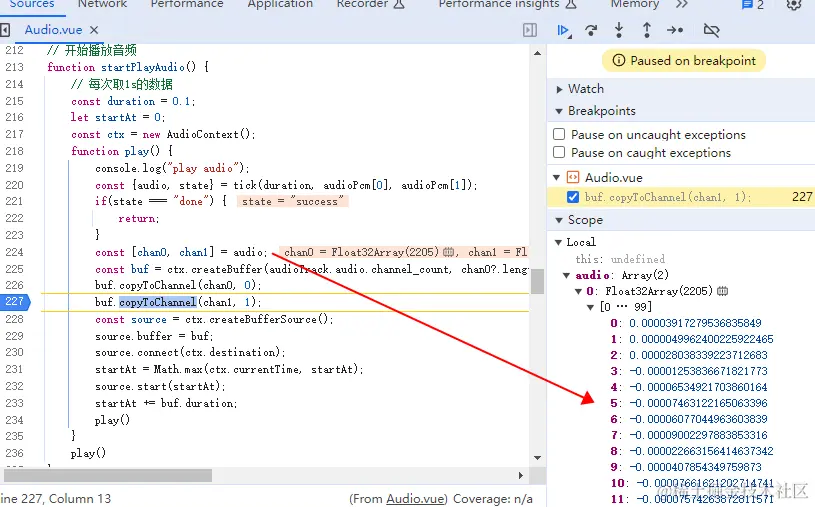Click startPlayAudio function name on line 213

[143, 67]
